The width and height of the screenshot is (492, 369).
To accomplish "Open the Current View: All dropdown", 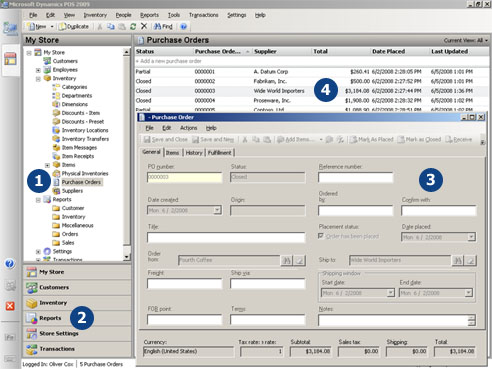I will click(x=466, y=40).
